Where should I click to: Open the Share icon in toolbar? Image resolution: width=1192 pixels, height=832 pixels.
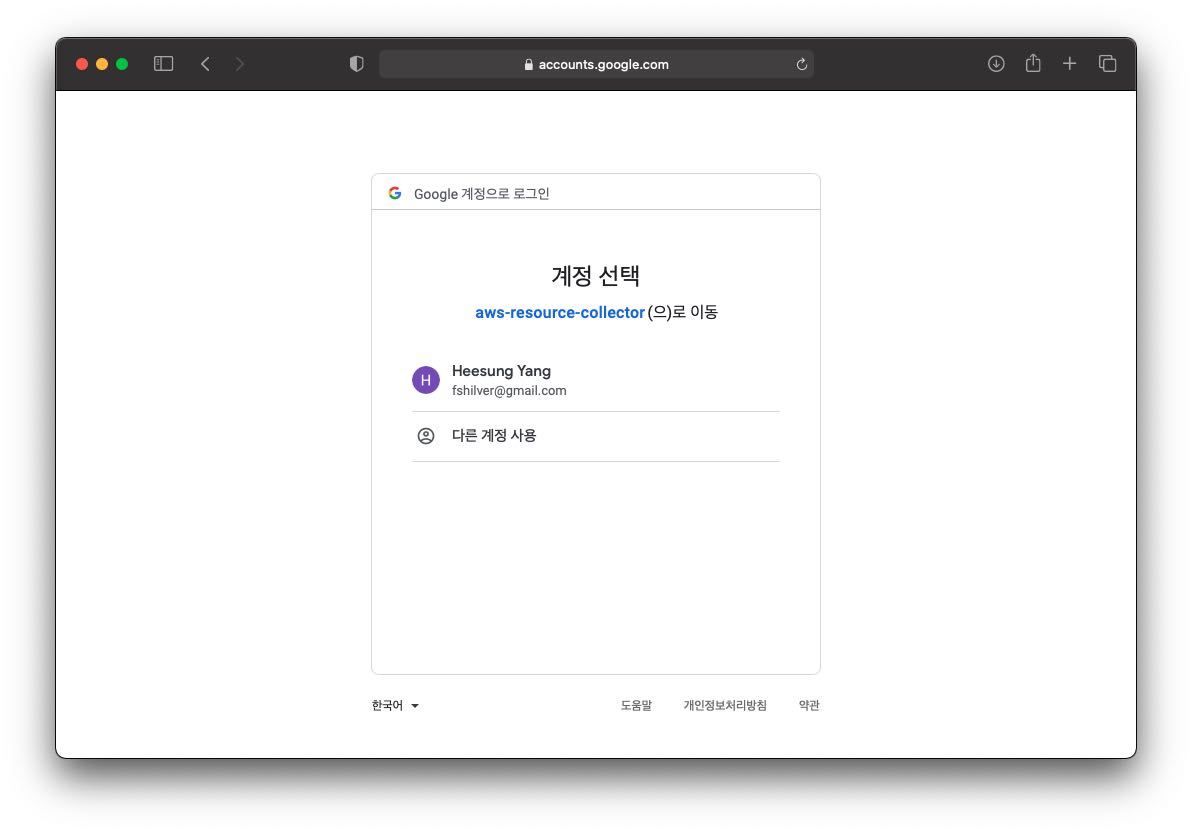(1032, 63)
